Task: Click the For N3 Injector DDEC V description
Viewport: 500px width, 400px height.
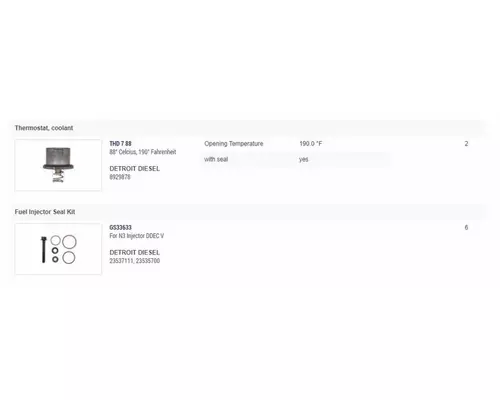Action: tap(137, 236)
